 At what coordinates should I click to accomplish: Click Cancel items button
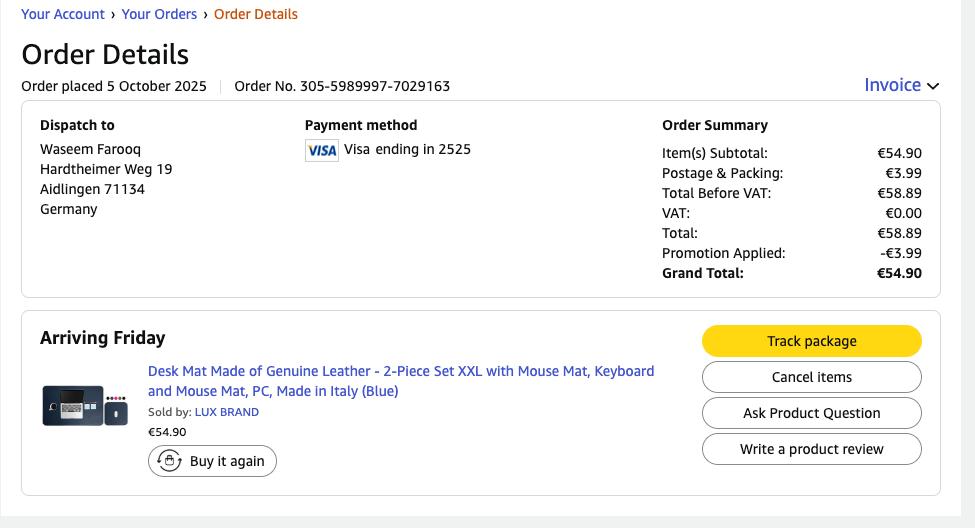811,377
